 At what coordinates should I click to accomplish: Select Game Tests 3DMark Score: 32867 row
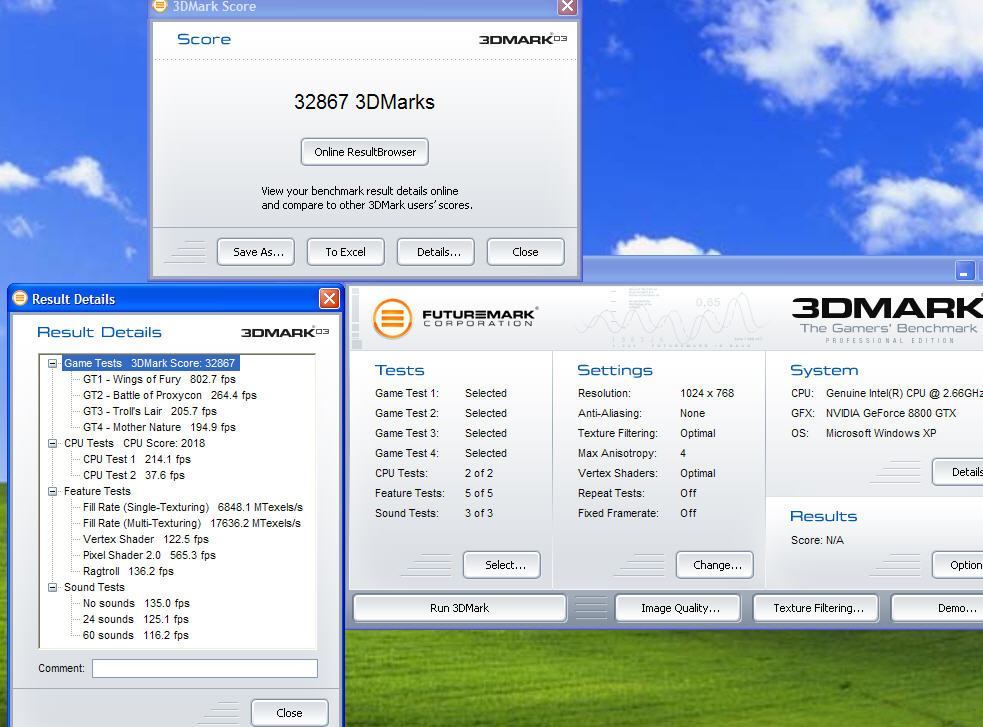(150, 363)
